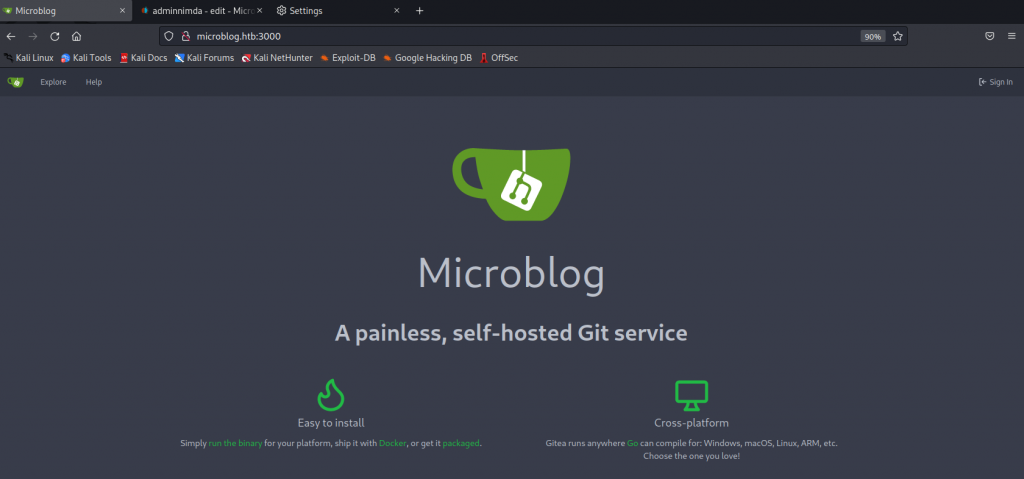This screenshot has height=479, width=1024.
Task: Bookmark this page with the star icon
Action: pos(898,36)
